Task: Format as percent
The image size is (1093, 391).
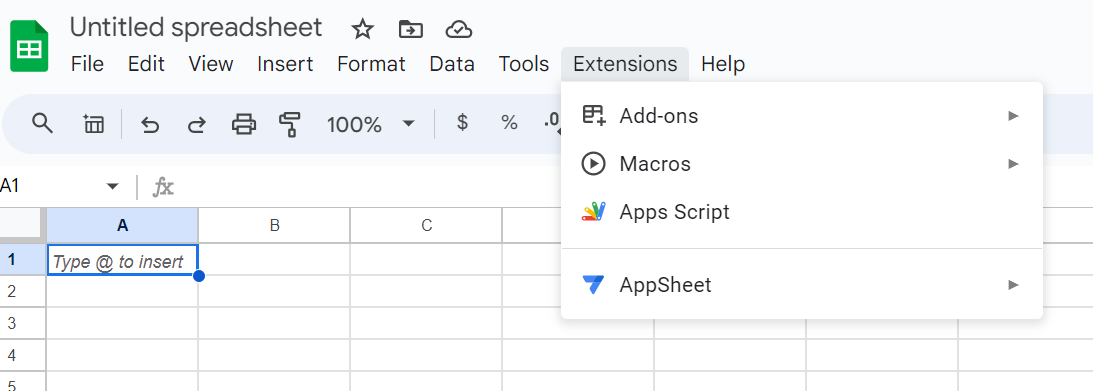Action: click(x=510, y=123)
